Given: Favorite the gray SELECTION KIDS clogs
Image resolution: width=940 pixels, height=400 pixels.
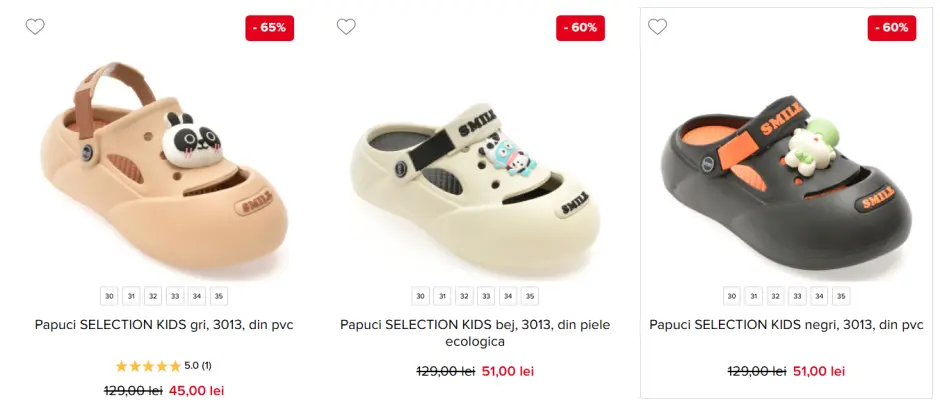Looking at the screenshot, I should tap(35, 27).
